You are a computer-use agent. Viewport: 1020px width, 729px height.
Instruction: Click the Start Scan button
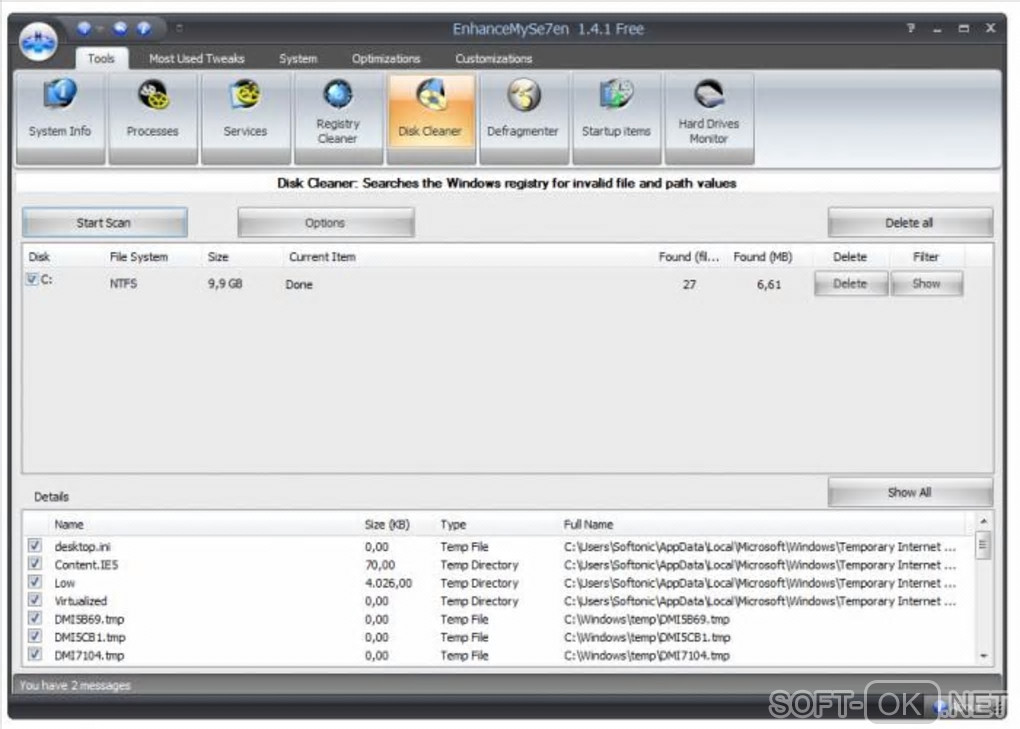[x=105, y=223]
